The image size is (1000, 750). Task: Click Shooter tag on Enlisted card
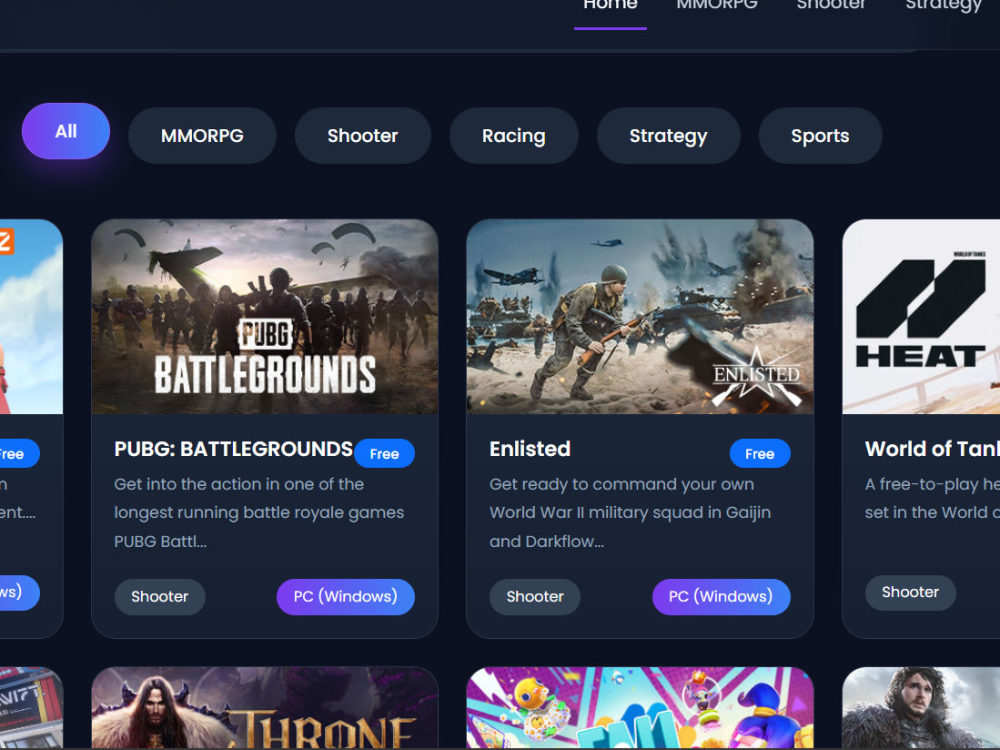click(534, 596)
